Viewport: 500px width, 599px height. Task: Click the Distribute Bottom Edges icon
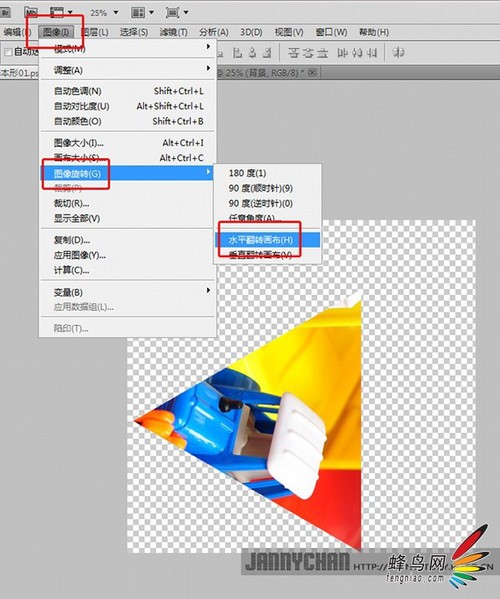point(323,52)
